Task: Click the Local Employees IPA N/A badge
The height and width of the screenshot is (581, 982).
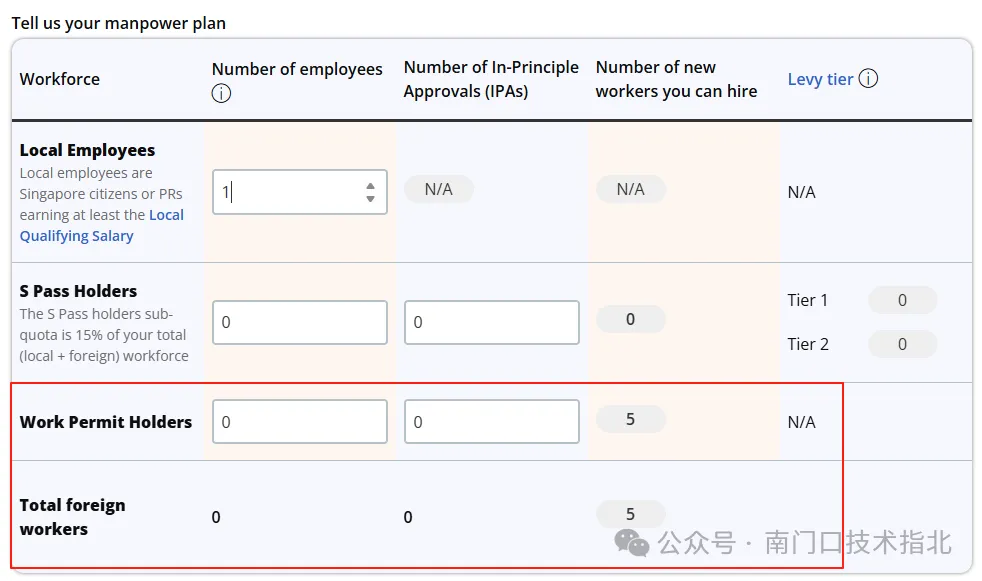Action: pyautogui.click(x=438, y=189)
